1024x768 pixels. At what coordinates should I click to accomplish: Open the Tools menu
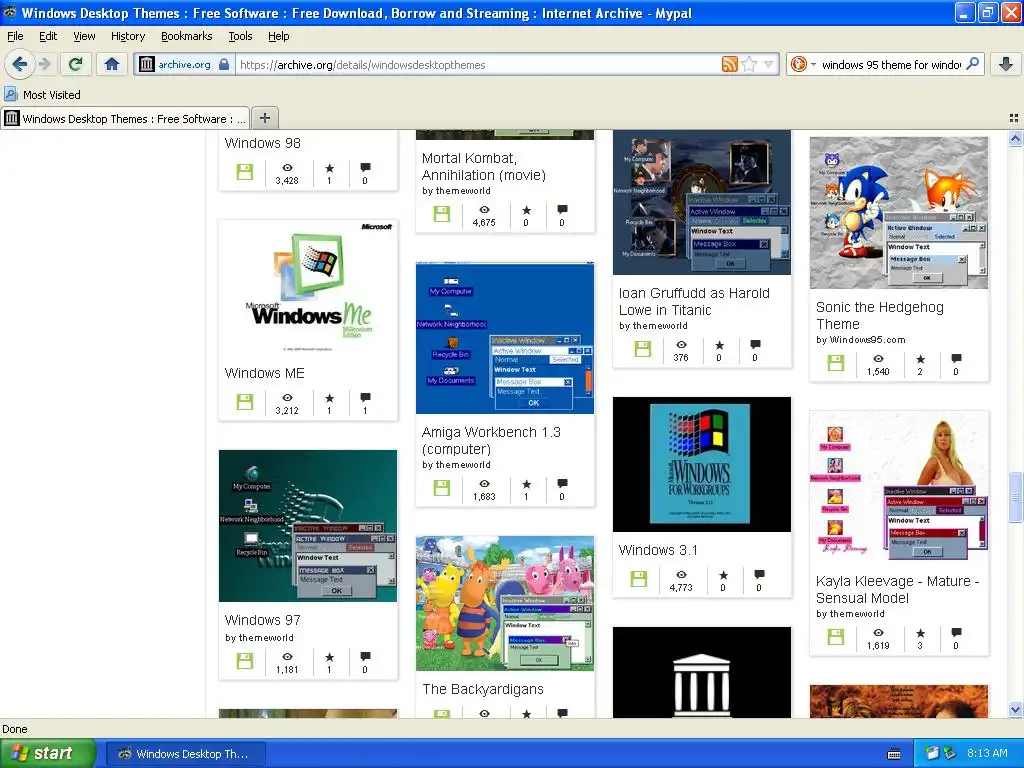(x=240, y=36)
